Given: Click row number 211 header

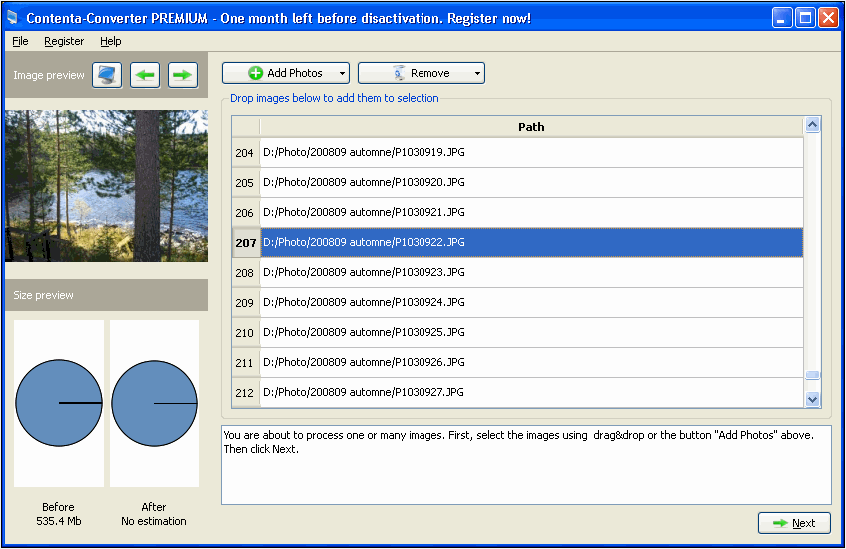Looking at the screenshot, I should click(245, 362).
